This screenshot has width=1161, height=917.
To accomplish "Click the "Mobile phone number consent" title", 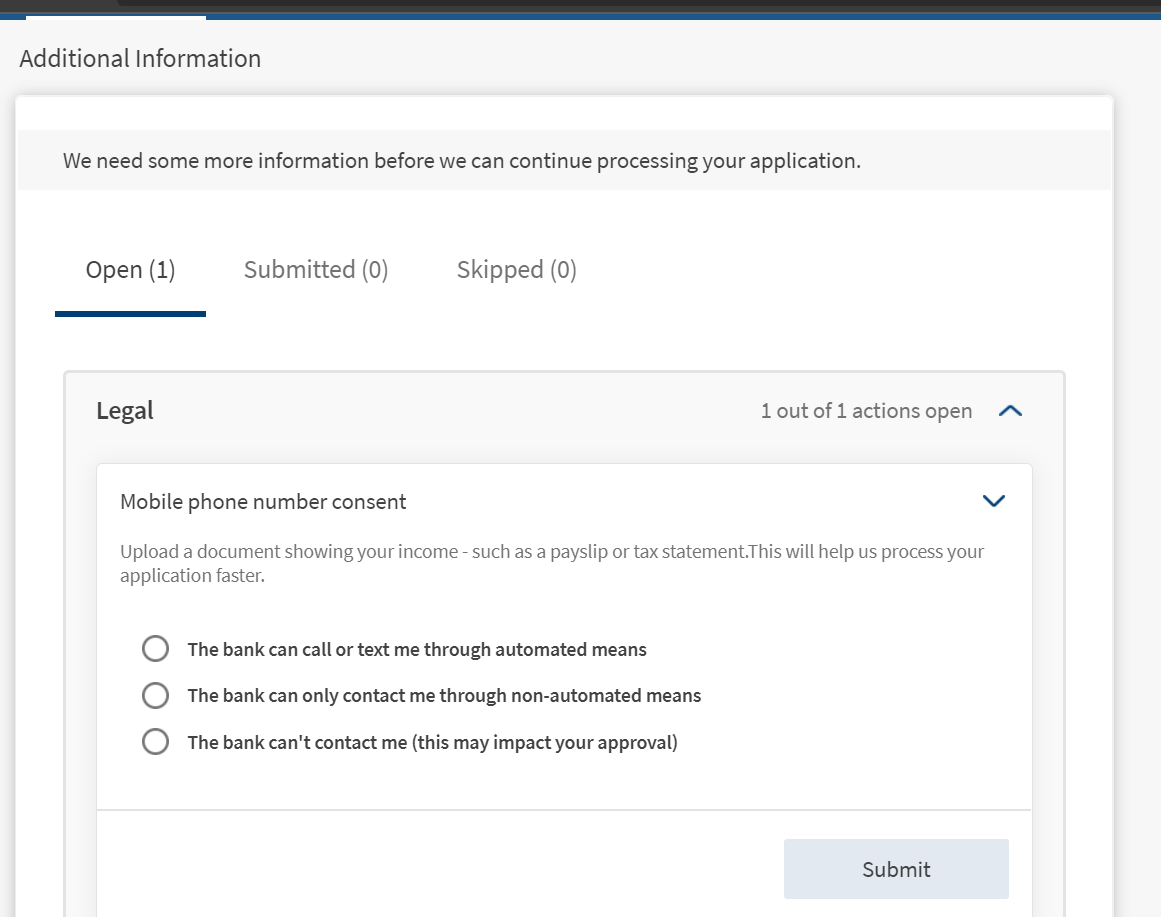I will tap(263, 502).
